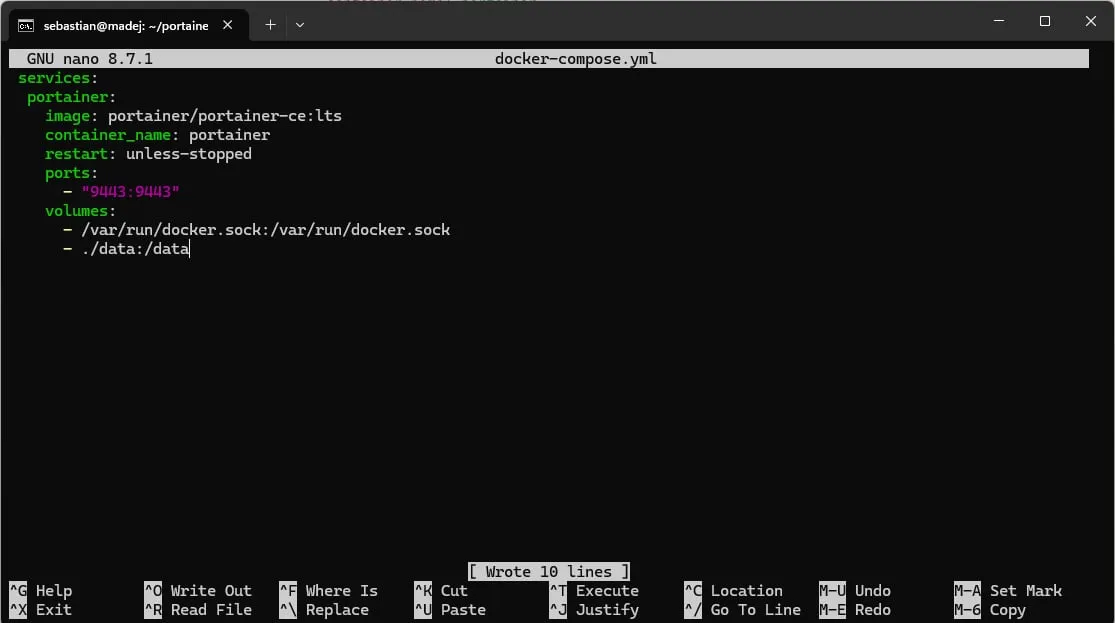The width and height of the screenshot is (1115, 623).
Task: Open a new terminal tab with plus button
Action: [x=270, y=25]
